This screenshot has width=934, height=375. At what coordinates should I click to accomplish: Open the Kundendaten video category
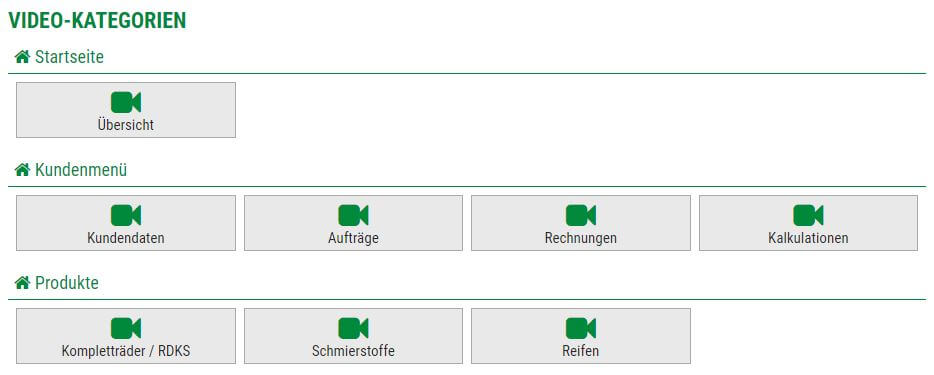[126, 223]
